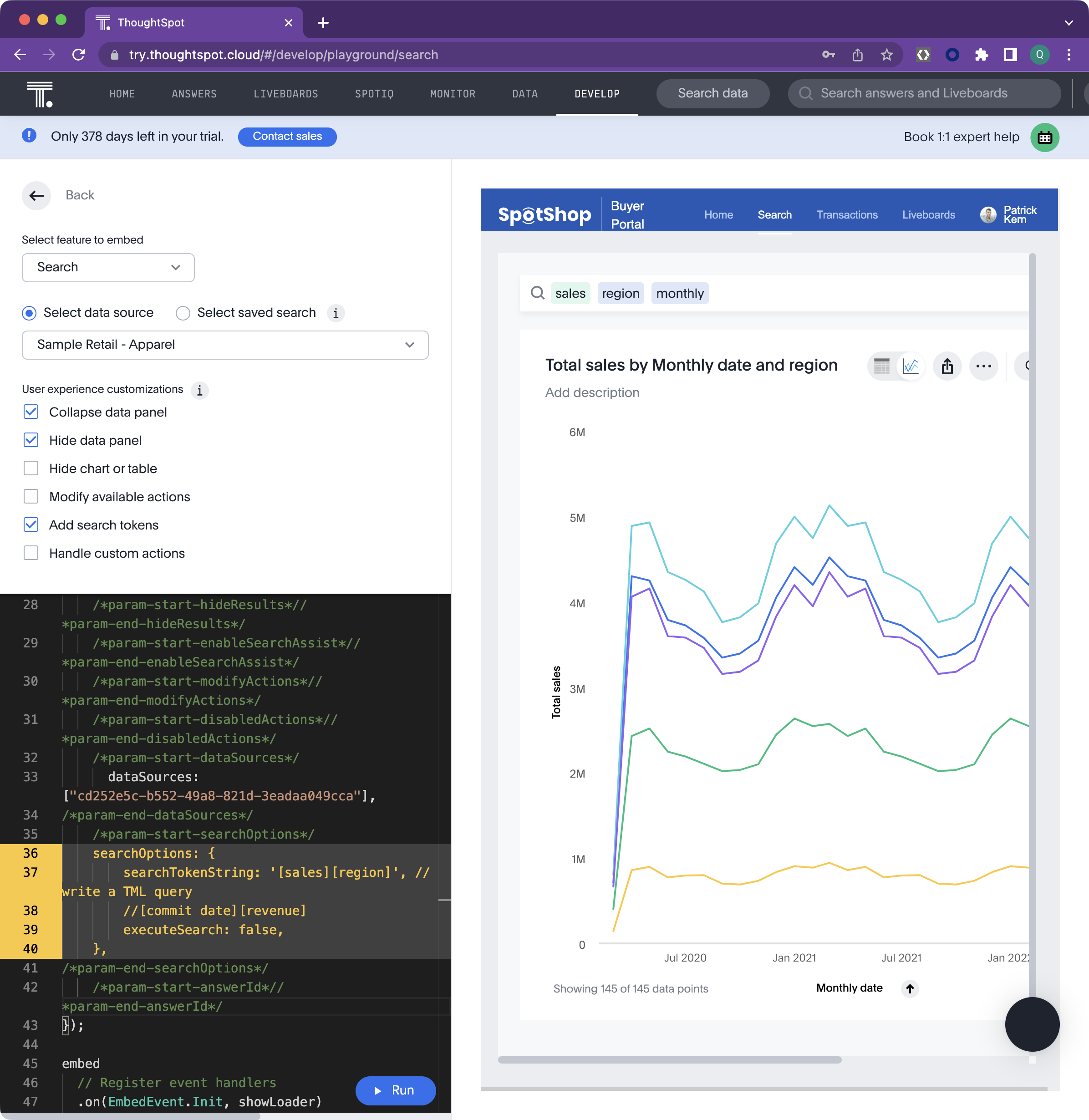The height and width of the screenshot is (1120, 1089).
Task: Select the 'Select data source' radio button
Action: click(x=29, y=313)
